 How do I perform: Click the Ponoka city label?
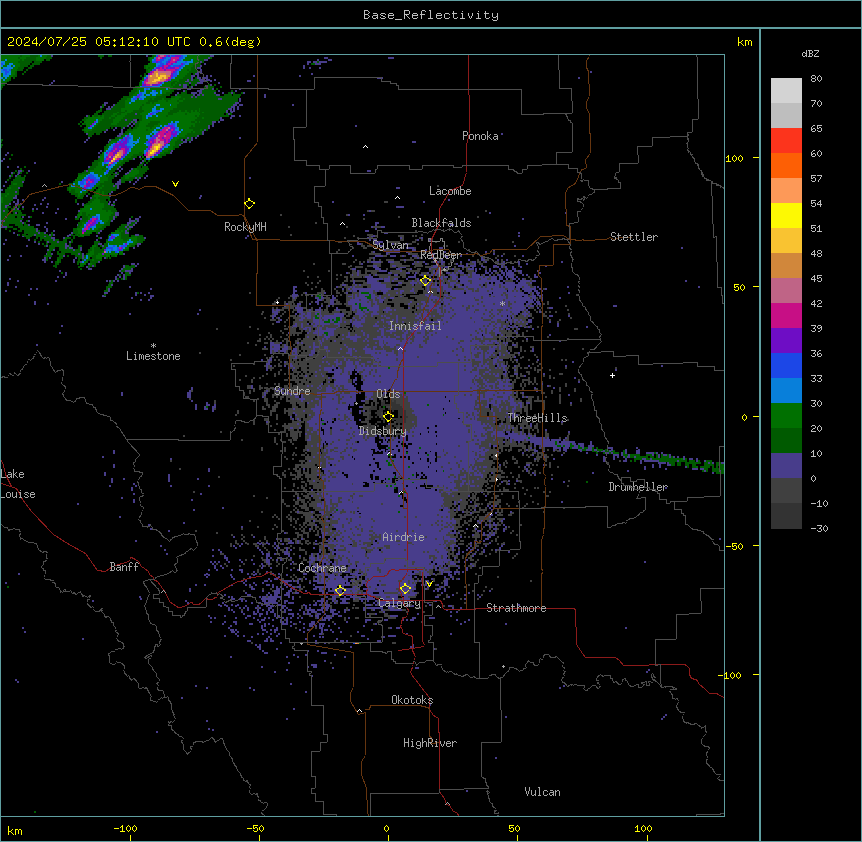pyautogui.click(x=480, y=136)
